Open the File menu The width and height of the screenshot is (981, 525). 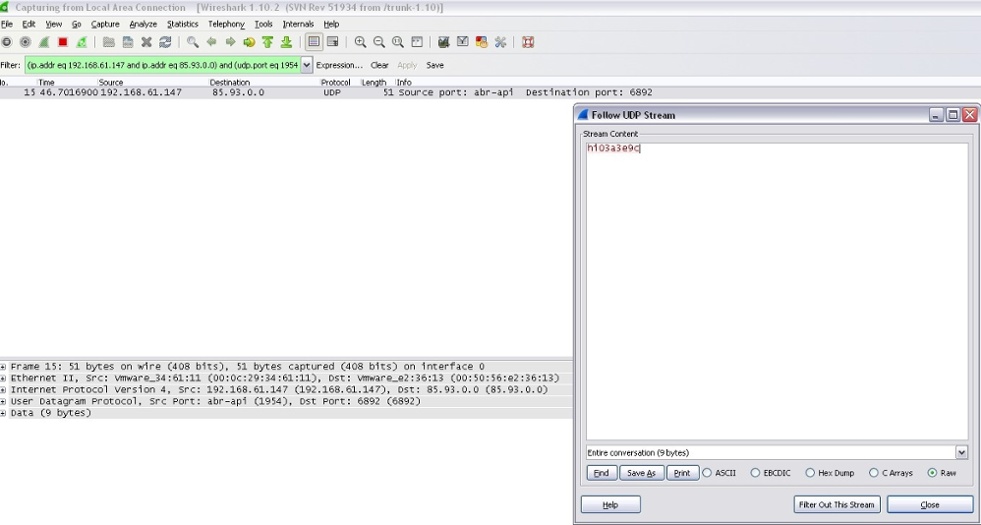click(x=7, y=24)
